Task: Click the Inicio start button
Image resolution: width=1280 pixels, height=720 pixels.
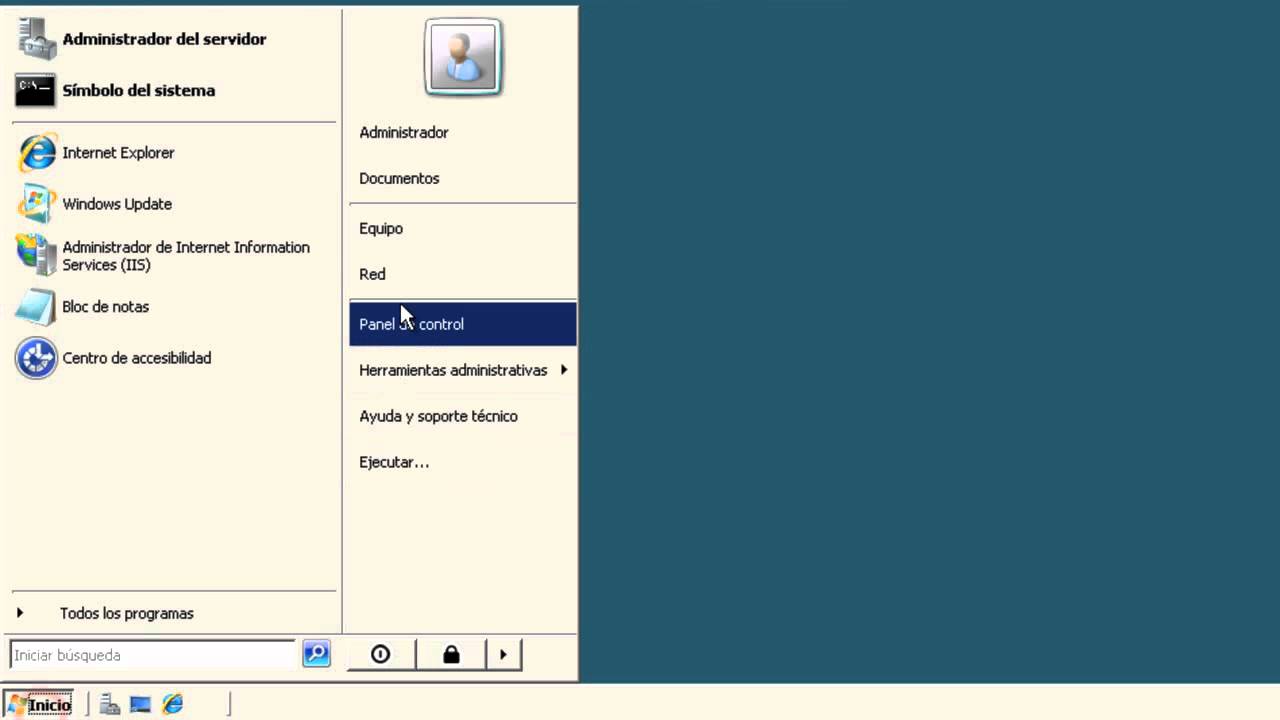Action: tap(39, 705)
